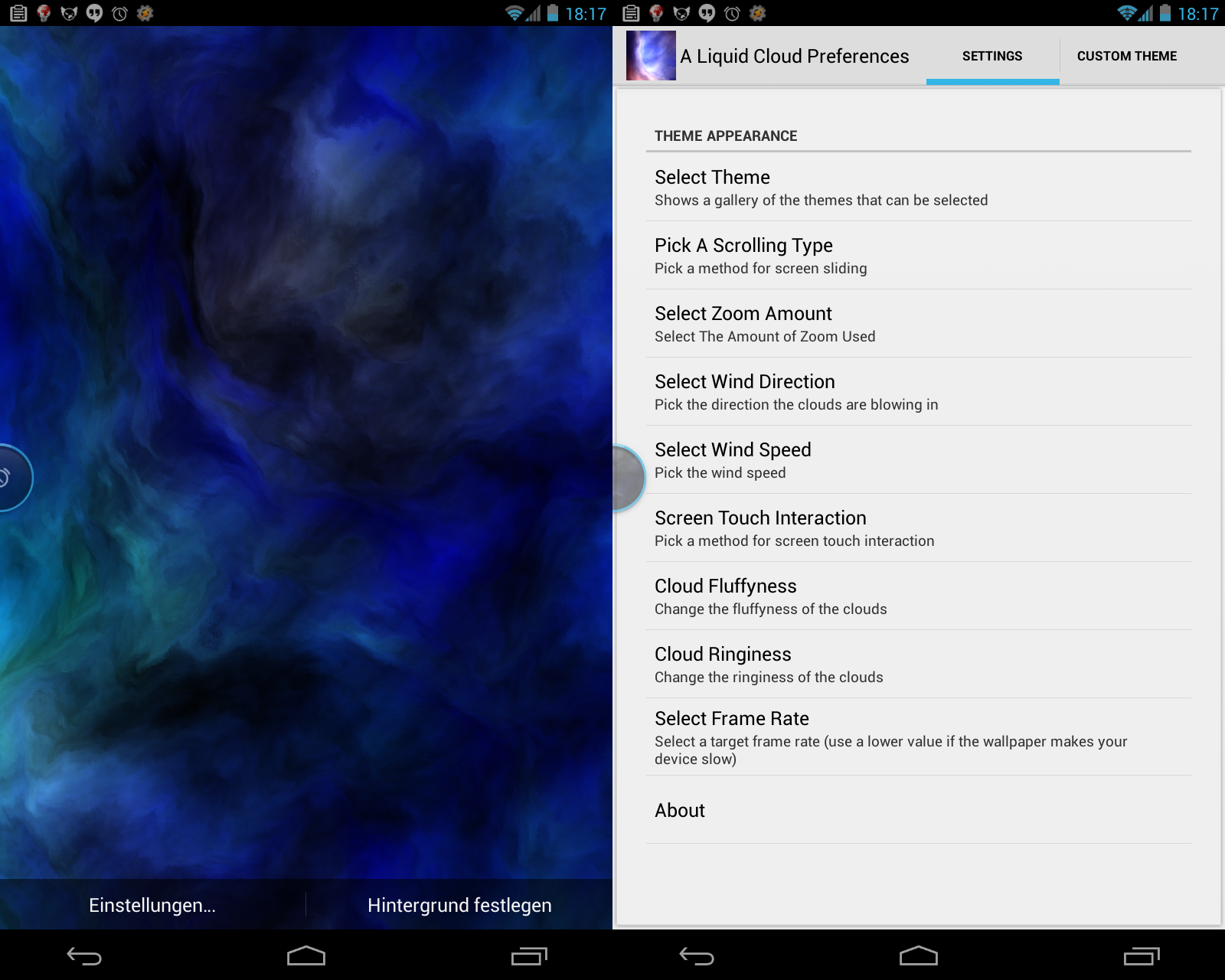Tap the A Liquid Cloud Preferences title
The height and width of the screenshot is (980, 1225).
coord(795,56)
